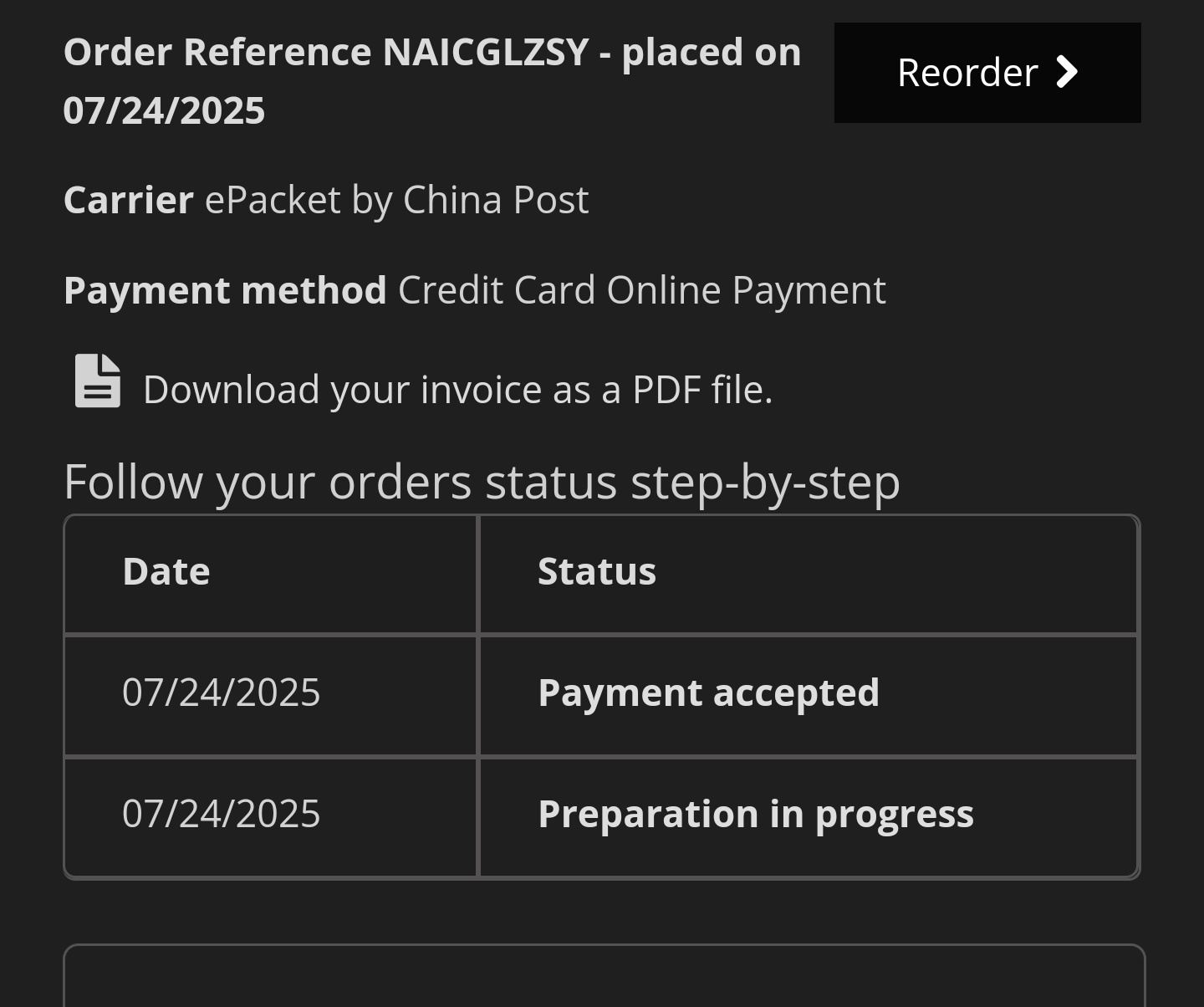Click the Follow your orders status heading
The width and height of the screenshot is (1204, 1007).
click(482, 483)
